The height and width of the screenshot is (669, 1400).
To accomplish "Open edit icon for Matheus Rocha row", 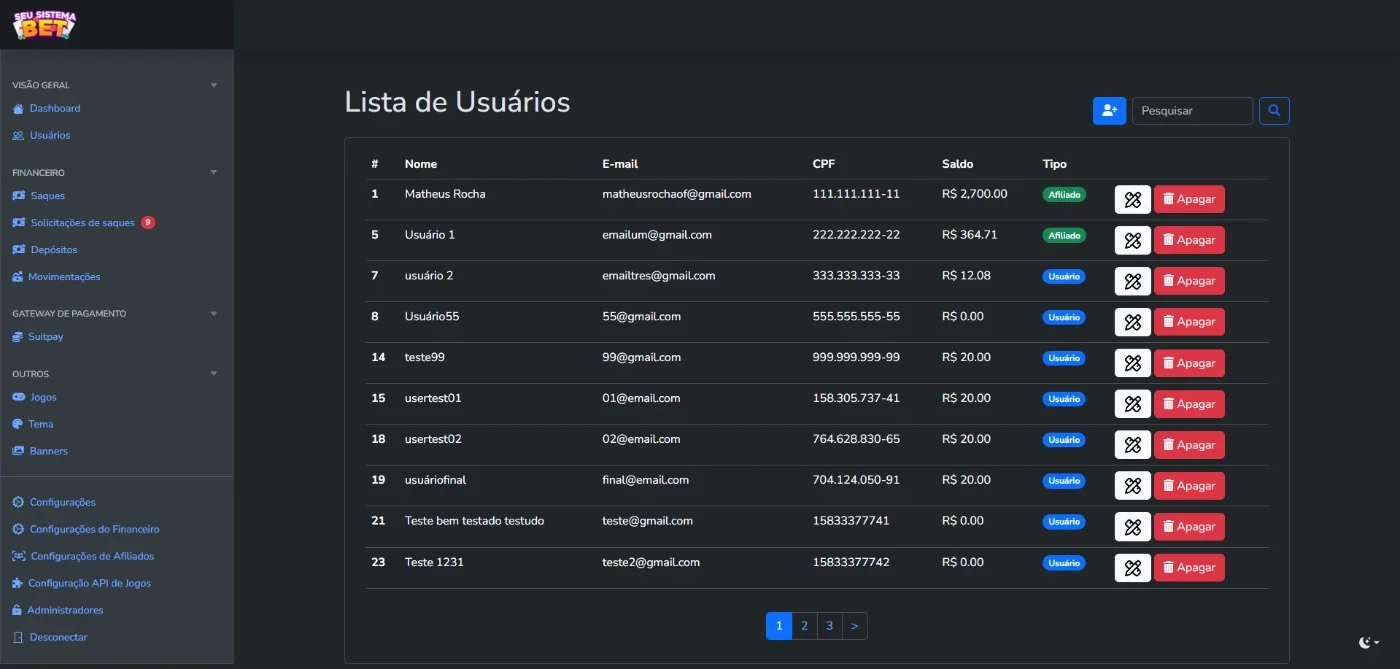I will tap(1133, 199).
